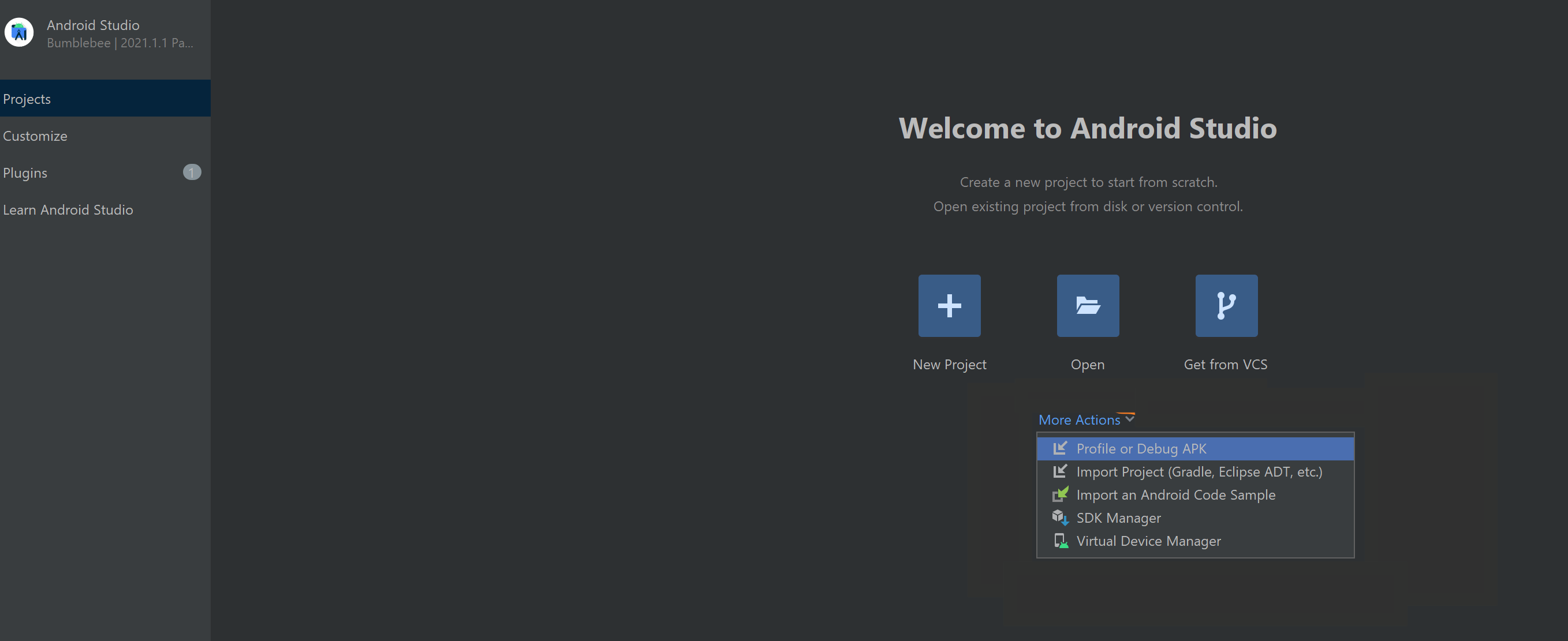Click the Plugins notification badge

point(192,172)
